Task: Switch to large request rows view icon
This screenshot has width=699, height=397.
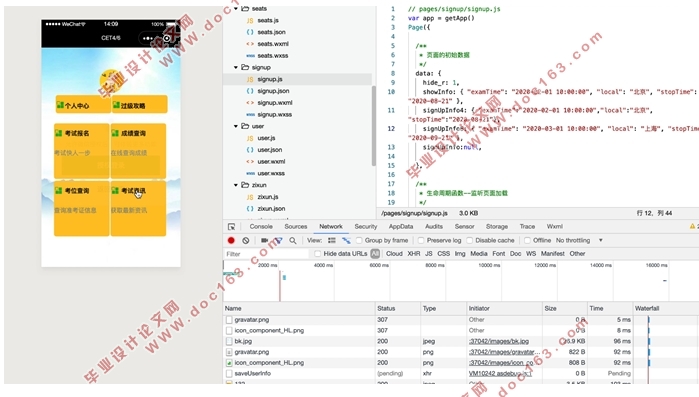Action: coord(332,240)
